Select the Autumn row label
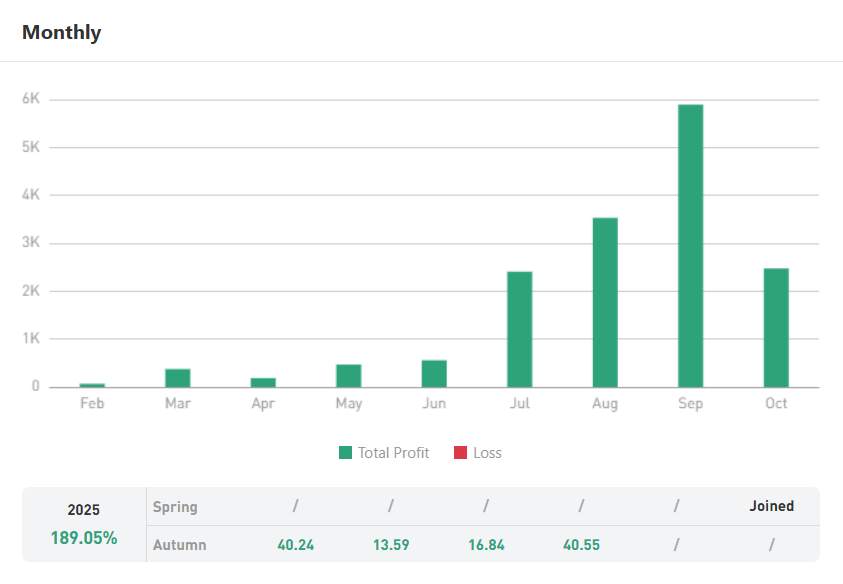This screenshot has height=584, width=843. (x=179, y=545)
